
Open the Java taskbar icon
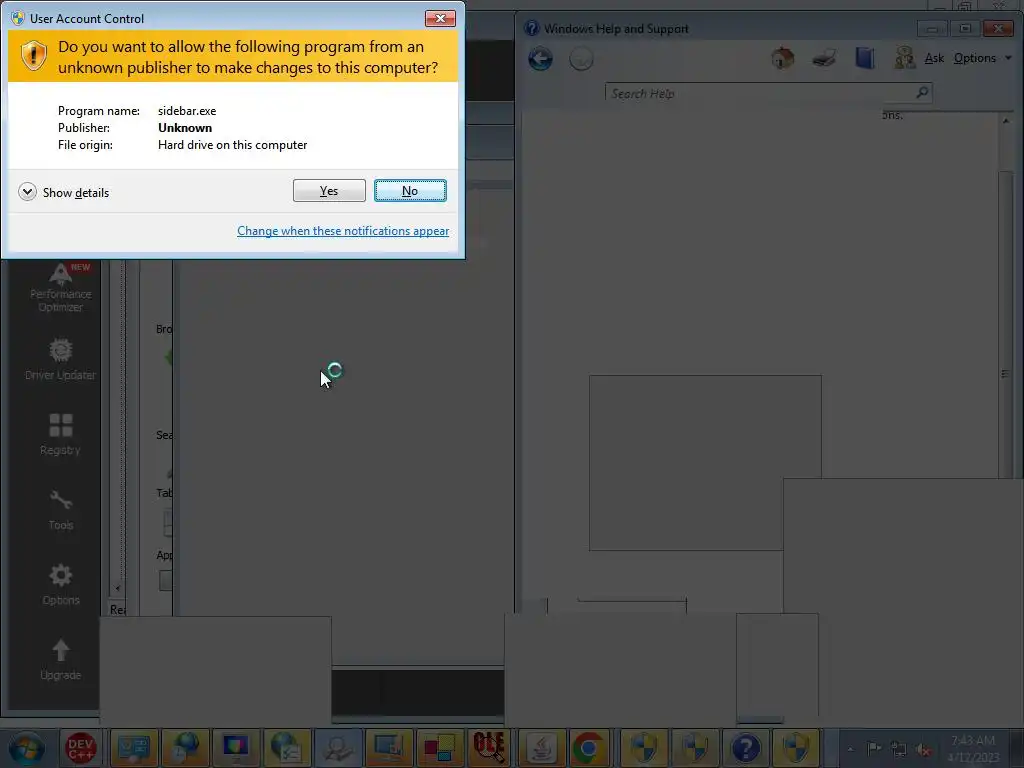[541, 748]
